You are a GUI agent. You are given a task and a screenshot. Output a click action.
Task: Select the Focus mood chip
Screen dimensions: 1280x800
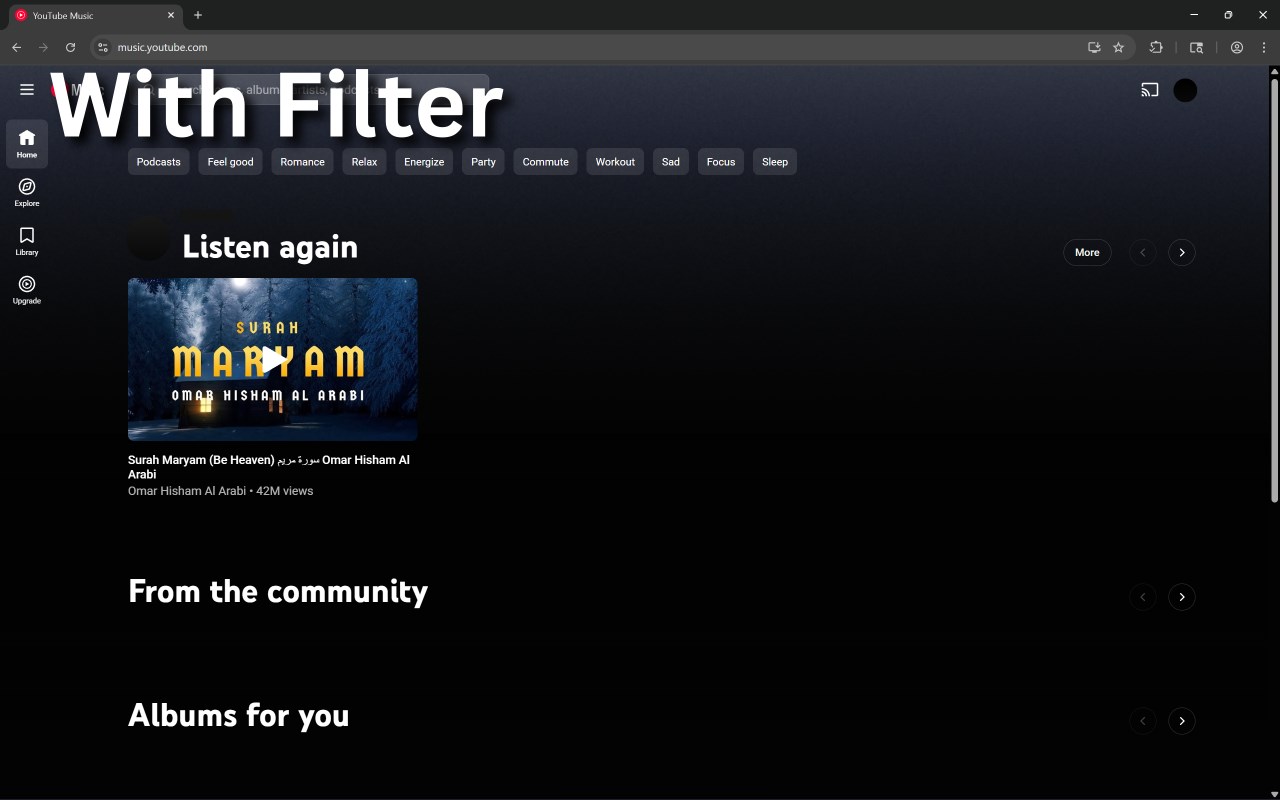point(721,162)
